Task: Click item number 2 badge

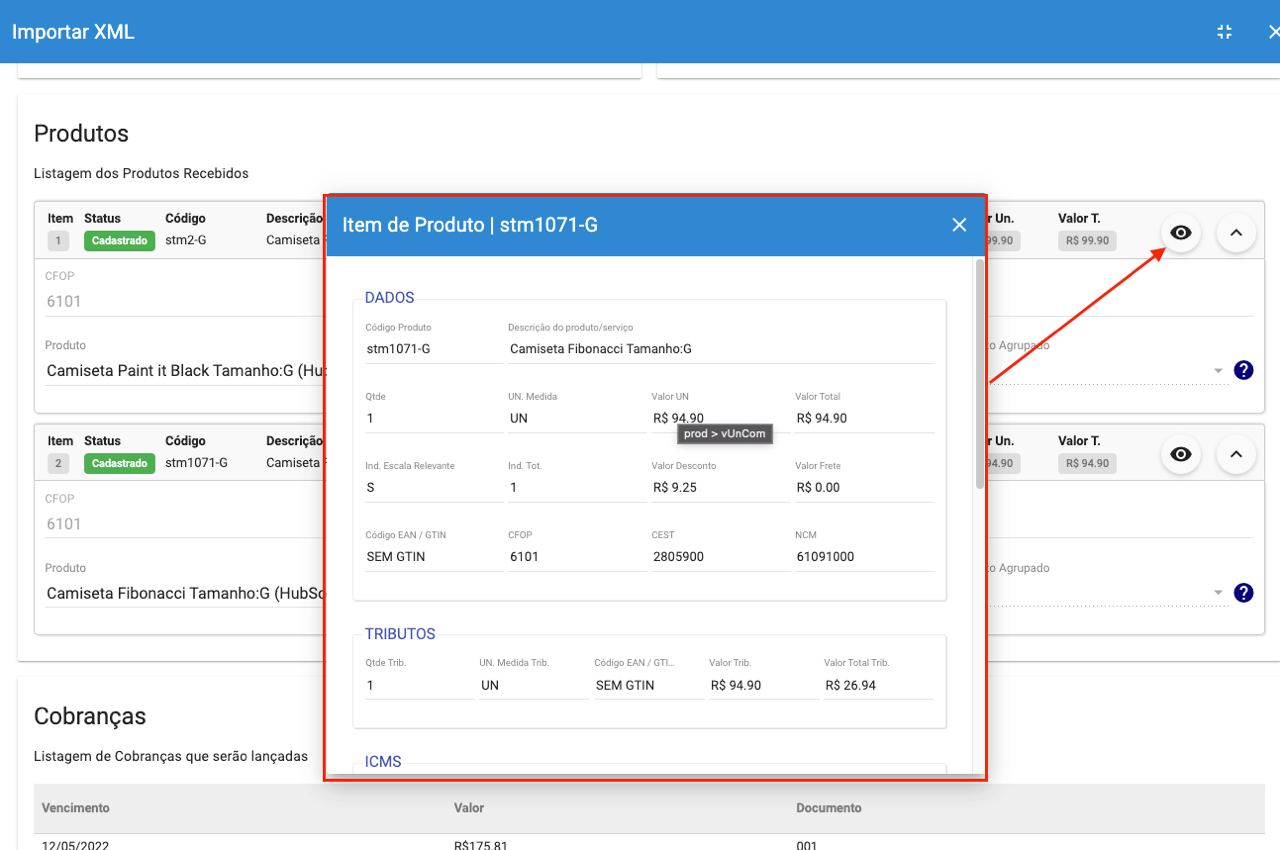Action: [x=58, y=463]
